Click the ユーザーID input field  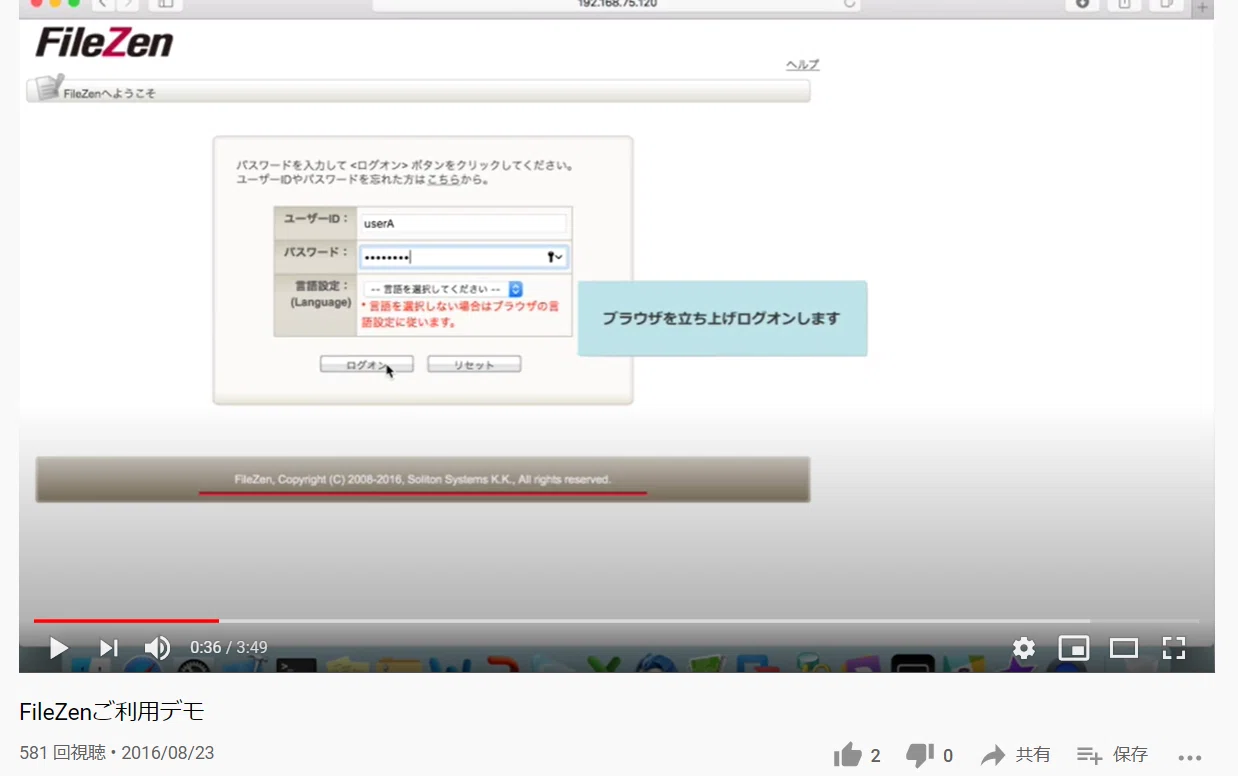pyautogui.click(x=463, y=224)
